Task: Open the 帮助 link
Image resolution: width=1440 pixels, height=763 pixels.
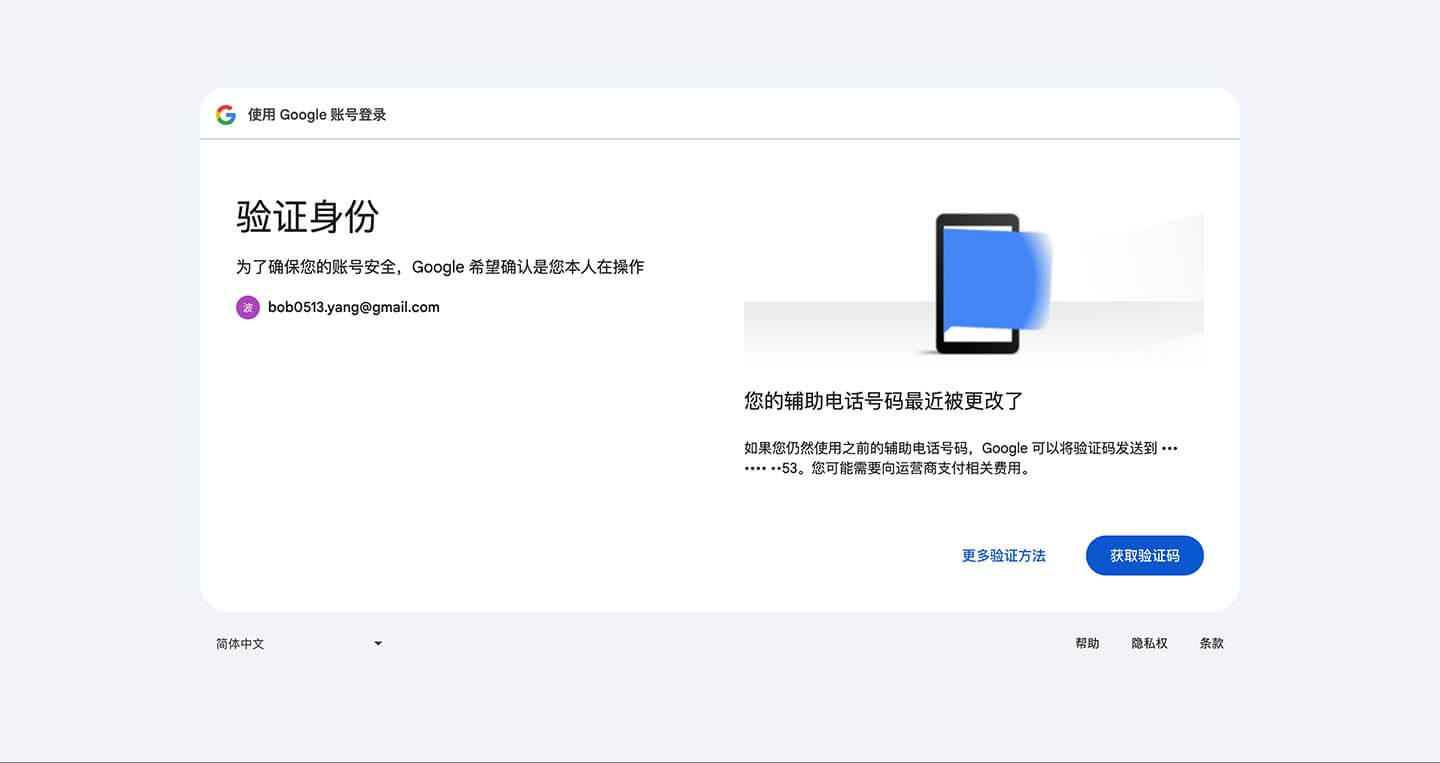Action: 1087,644
